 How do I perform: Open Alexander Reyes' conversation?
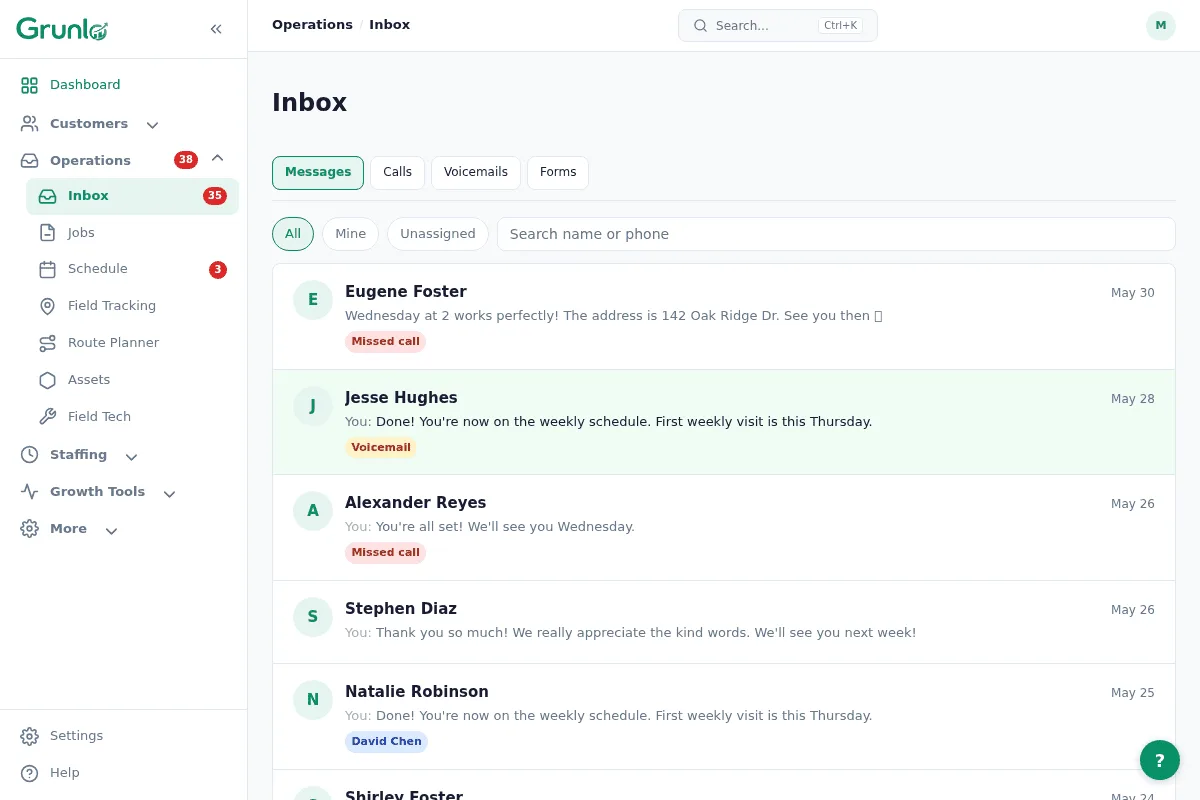pos(724,528)
